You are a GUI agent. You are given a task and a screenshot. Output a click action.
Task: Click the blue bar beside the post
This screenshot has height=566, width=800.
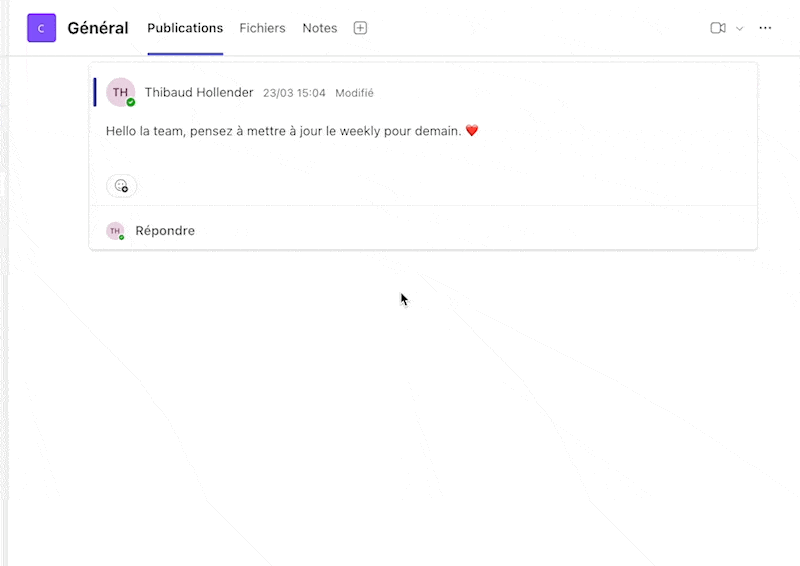point(95,92)
